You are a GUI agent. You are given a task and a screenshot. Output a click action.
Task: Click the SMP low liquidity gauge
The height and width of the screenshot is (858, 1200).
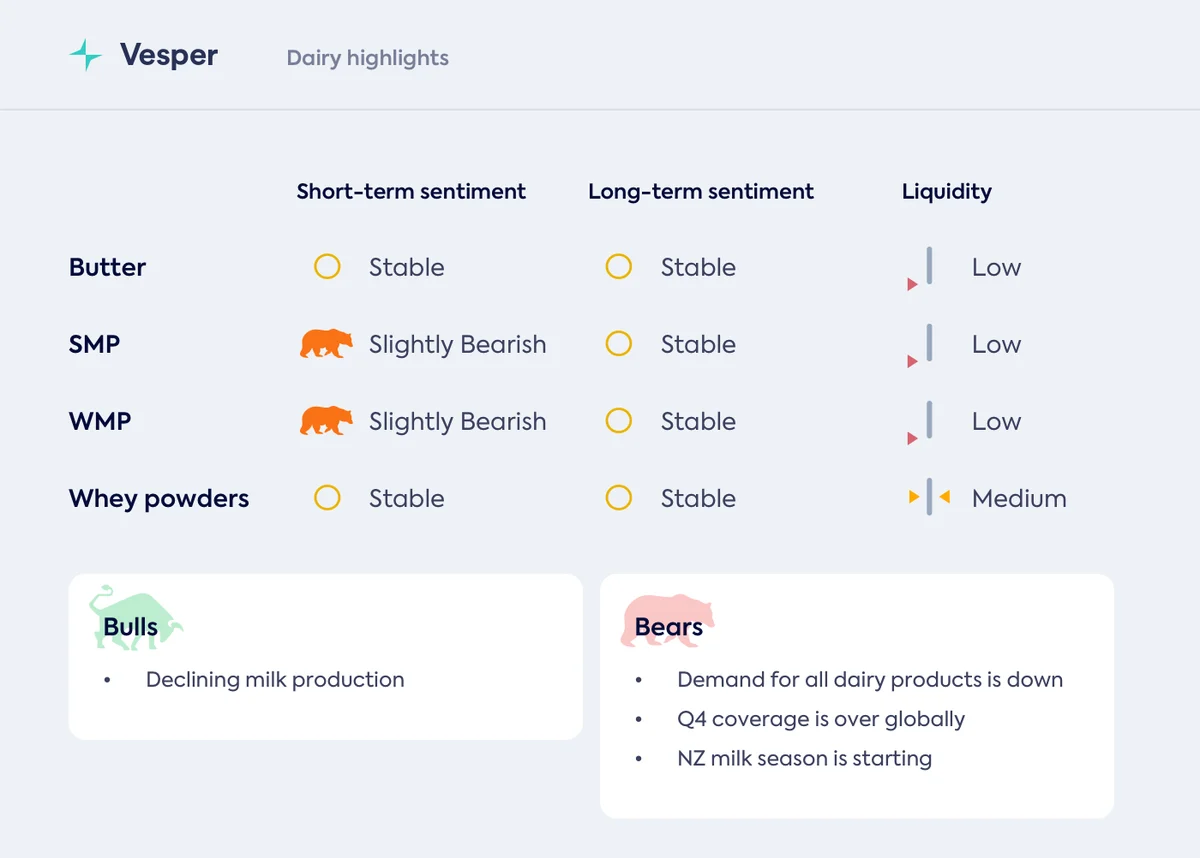921,346
